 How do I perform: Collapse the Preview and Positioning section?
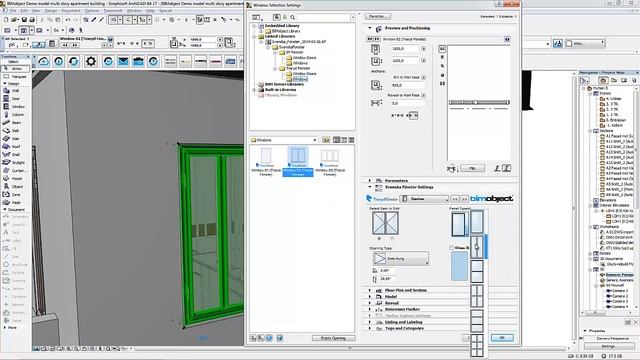click(x=370, y=28)
